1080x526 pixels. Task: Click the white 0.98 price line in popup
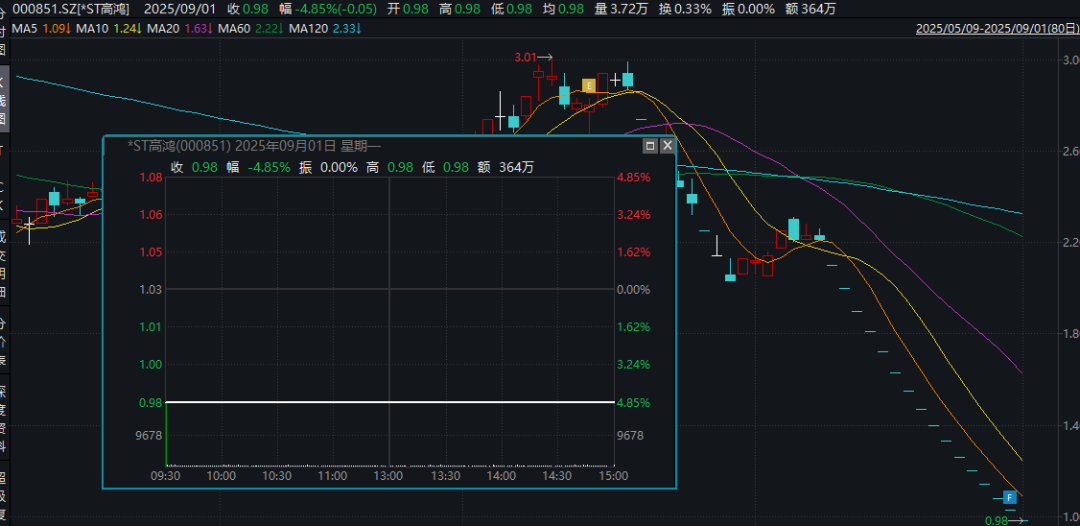pyautogui.click(x=388, y=402)
